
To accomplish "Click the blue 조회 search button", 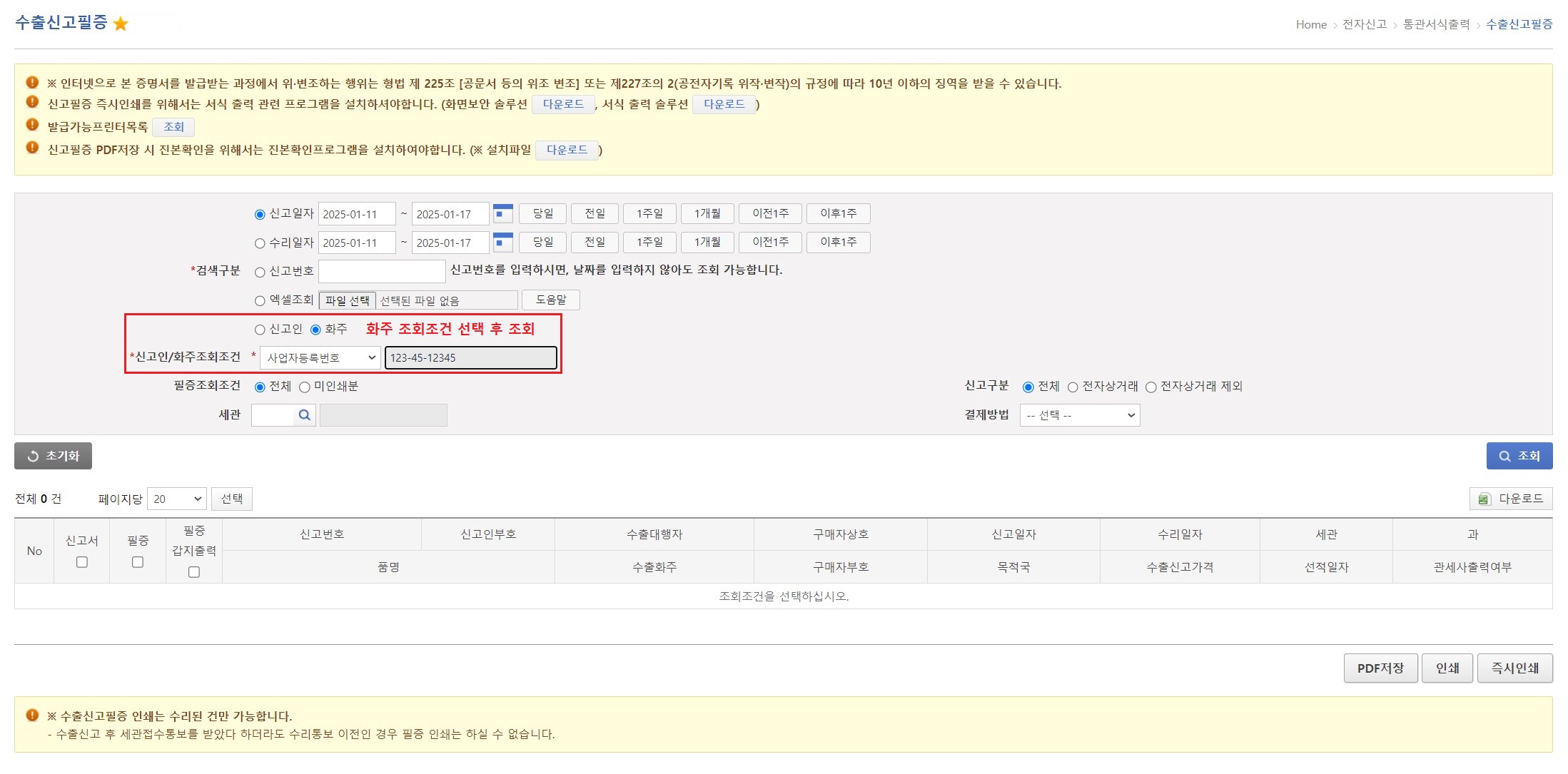I will pos(1519,456).
